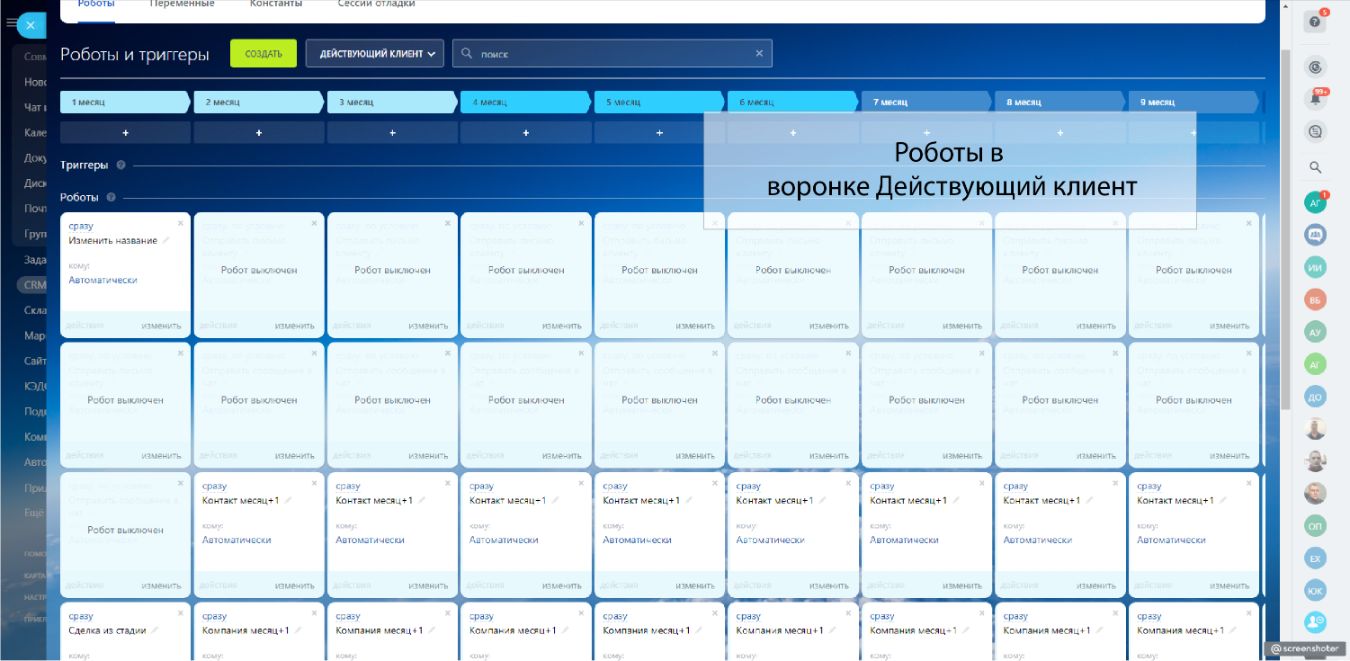Open the Действующий клиент funnel dropdown
The height and width of the screenshot is (661, 1350).
coord(375,54)
